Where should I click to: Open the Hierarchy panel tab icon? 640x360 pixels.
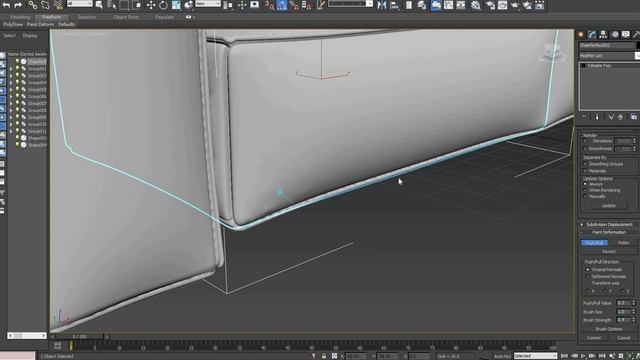(603, 35)
